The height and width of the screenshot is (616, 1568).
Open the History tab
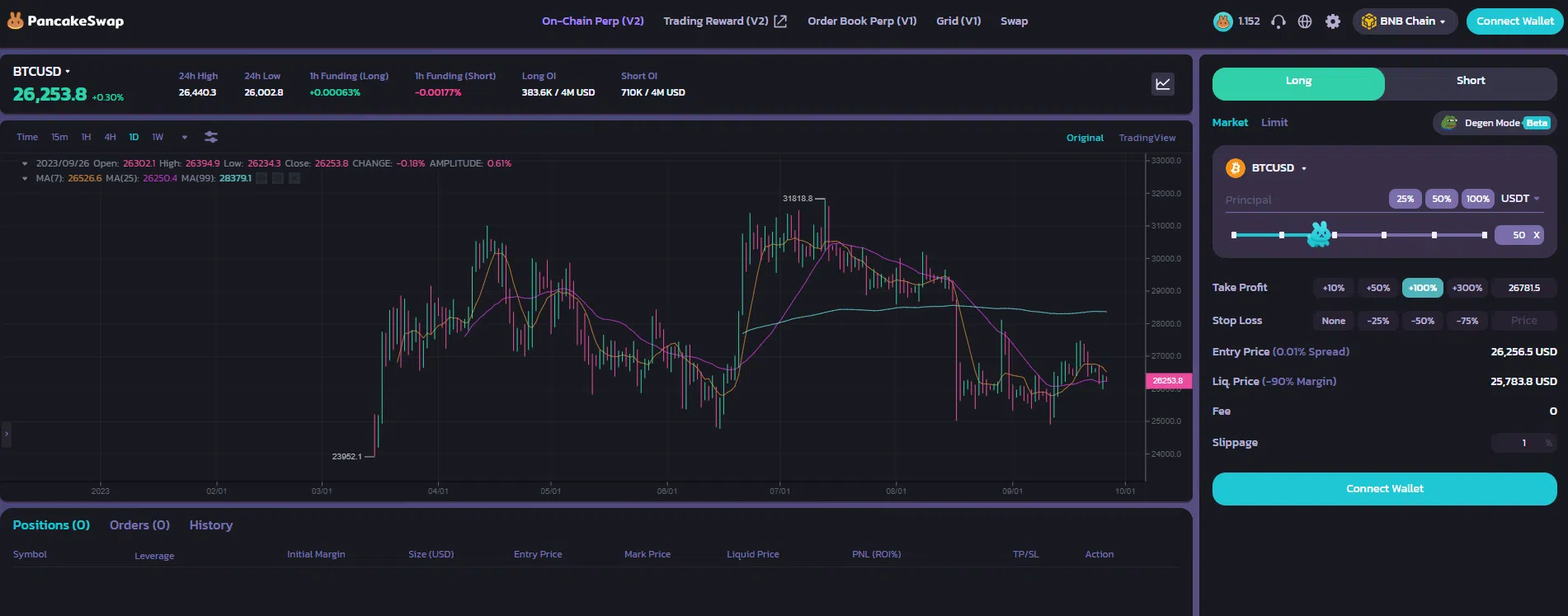pyautogui.click(x=211, y=525)
